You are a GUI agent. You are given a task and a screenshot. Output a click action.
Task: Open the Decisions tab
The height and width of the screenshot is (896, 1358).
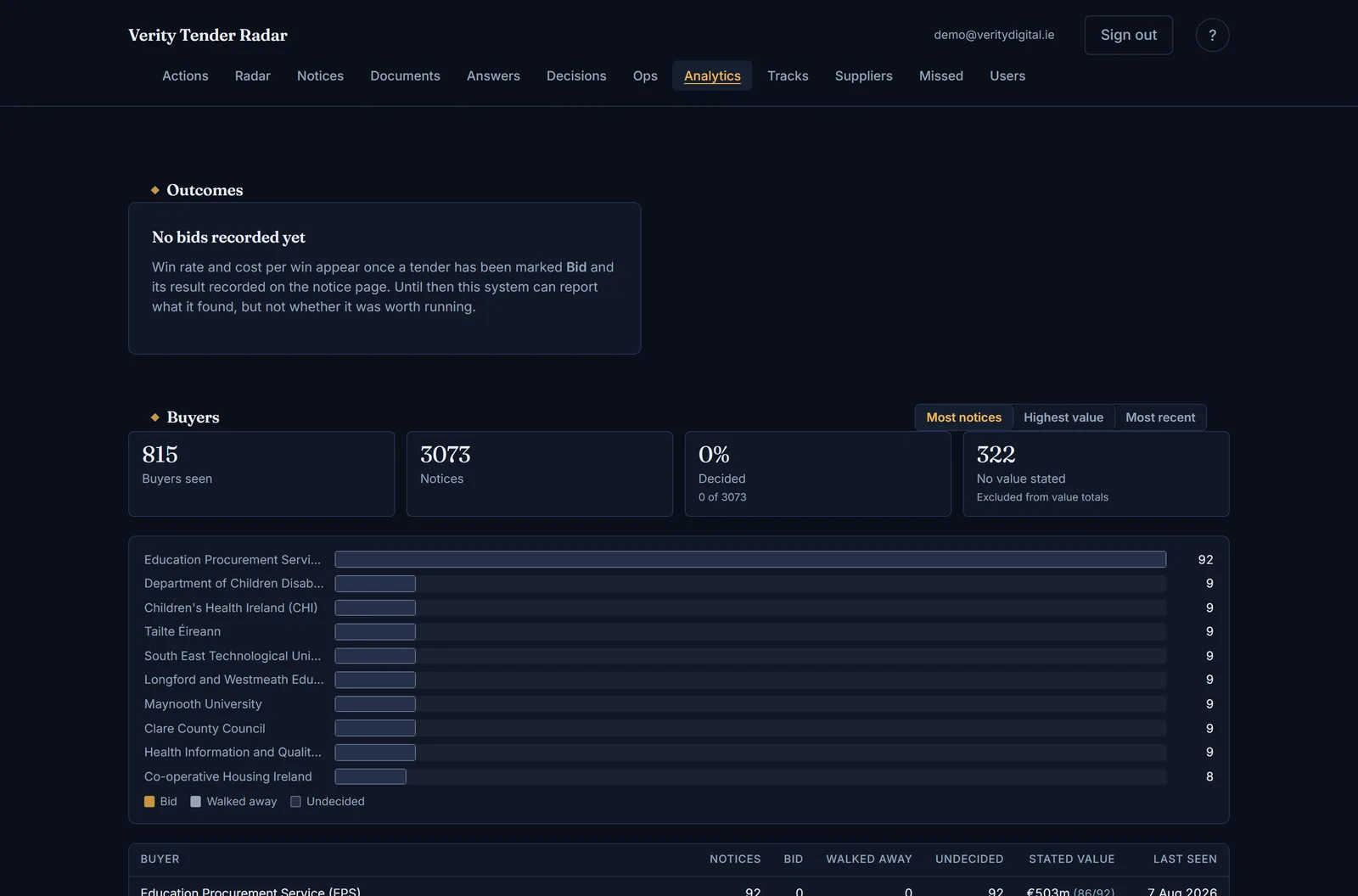(576, 76)
